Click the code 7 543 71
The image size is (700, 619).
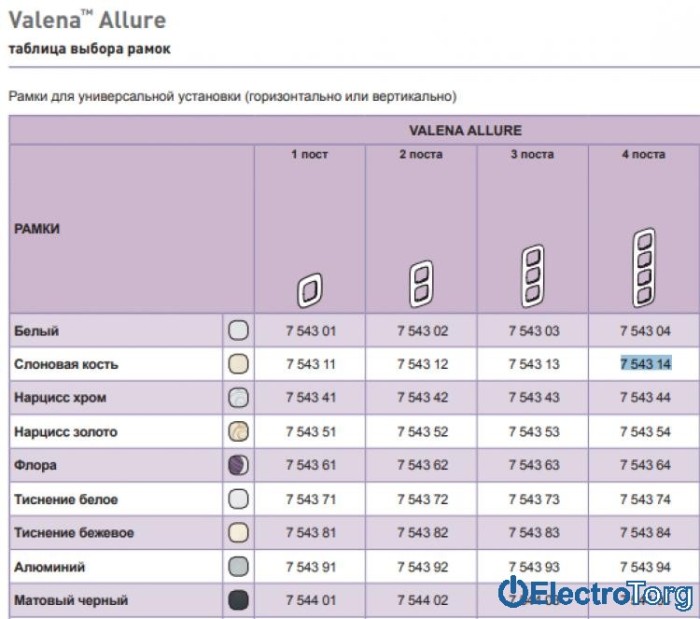pos(311,499)
